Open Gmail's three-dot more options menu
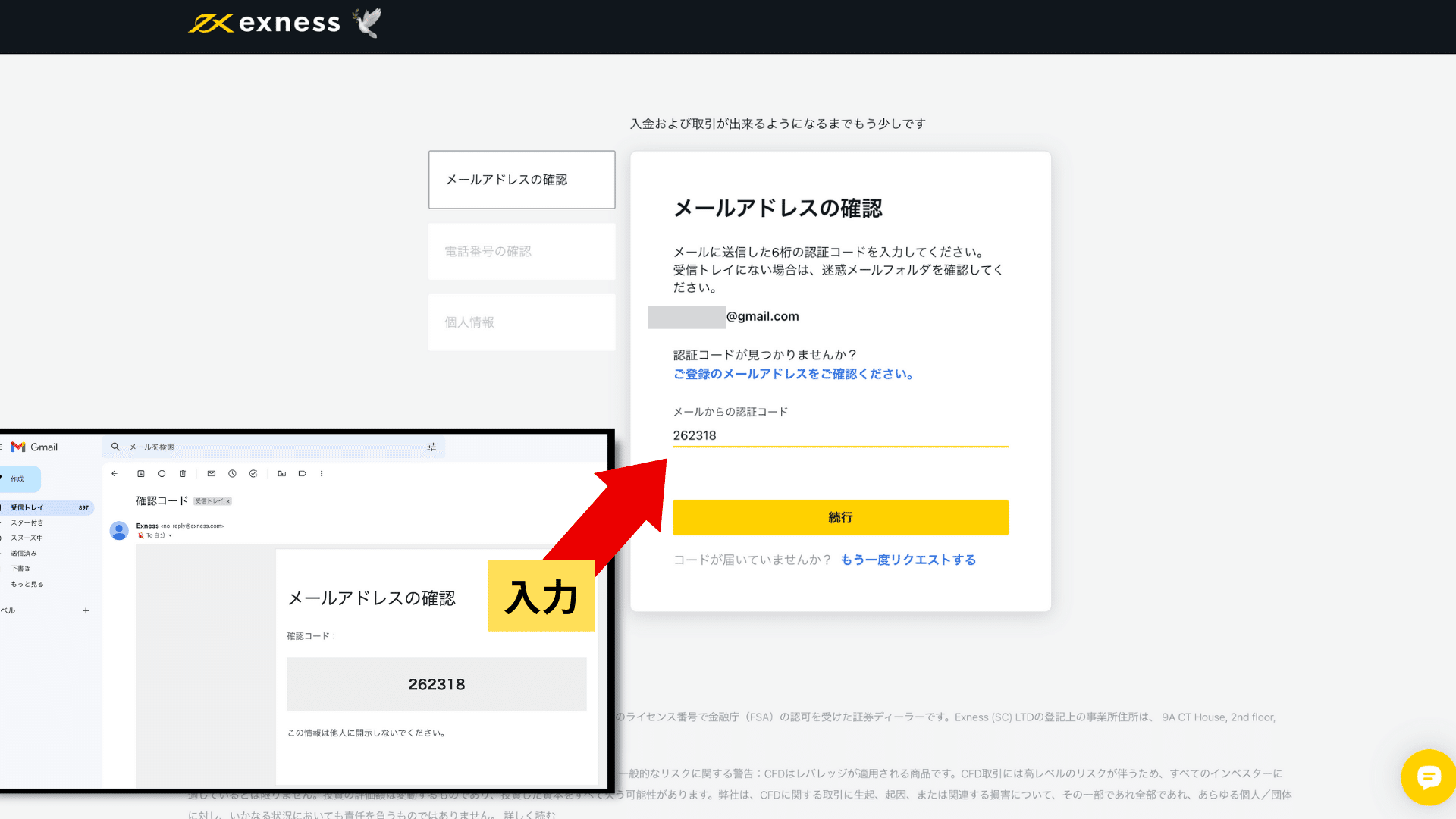 coord(322,474)
